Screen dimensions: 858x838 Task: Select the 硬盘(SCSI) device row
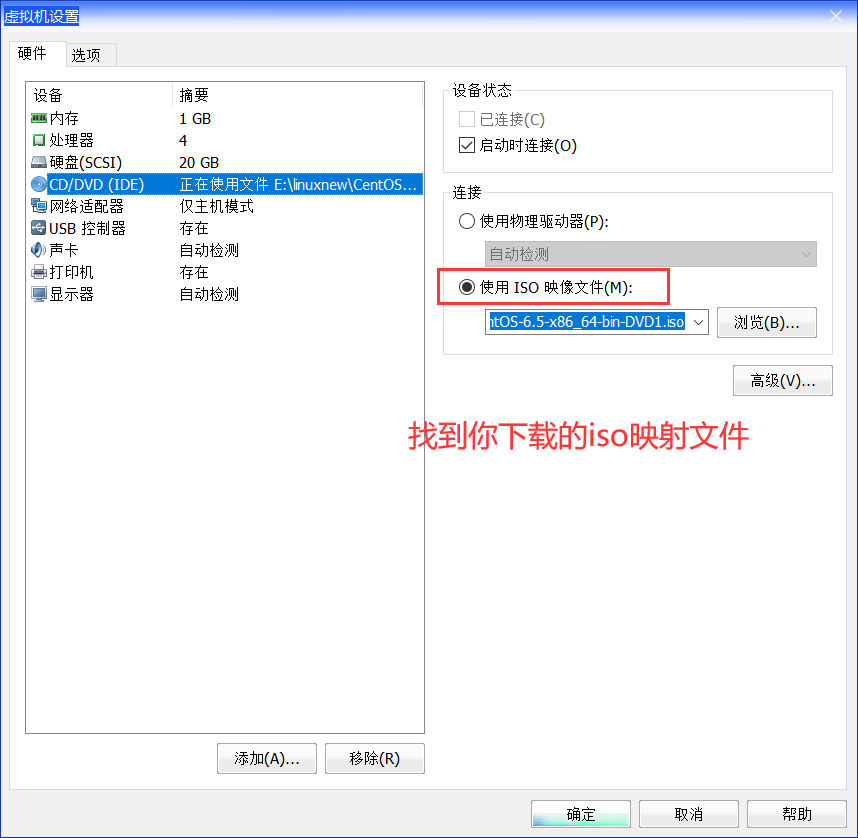pyautogui.click(x=227, y=163)
